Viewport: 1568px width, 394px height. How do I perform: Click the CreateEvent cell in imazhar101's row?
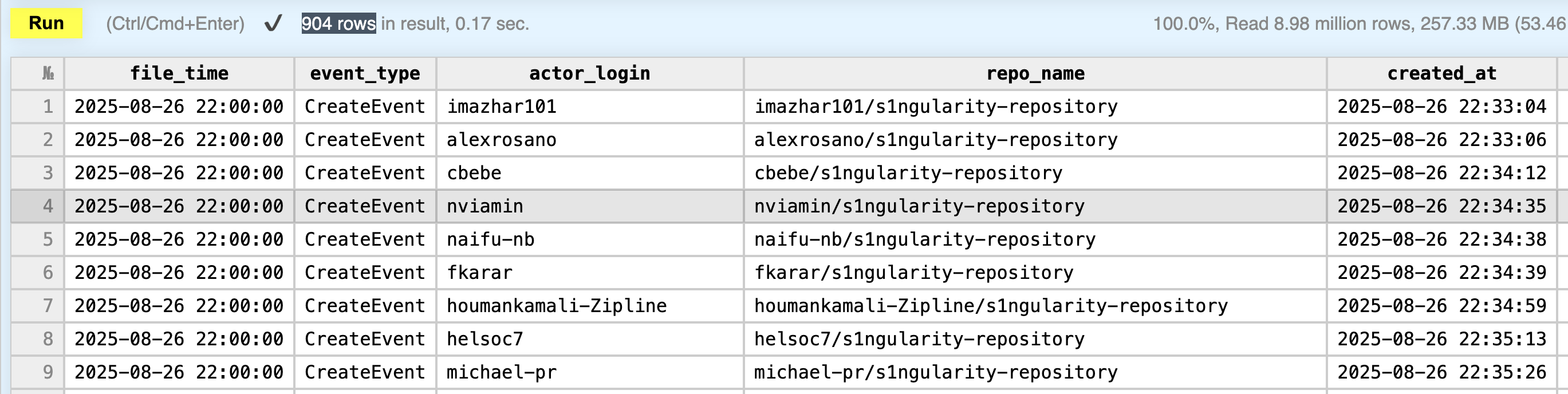(365, 107)
